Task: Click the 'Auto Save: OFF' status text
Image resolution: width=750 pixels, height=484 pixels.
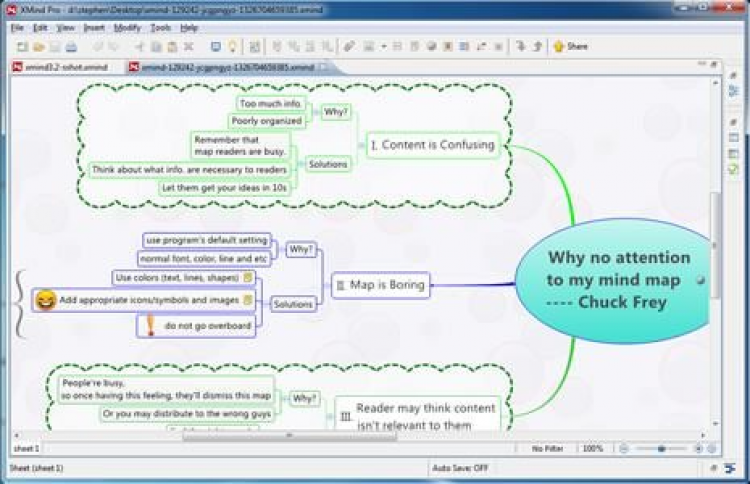Action: [x=460, y=468]
